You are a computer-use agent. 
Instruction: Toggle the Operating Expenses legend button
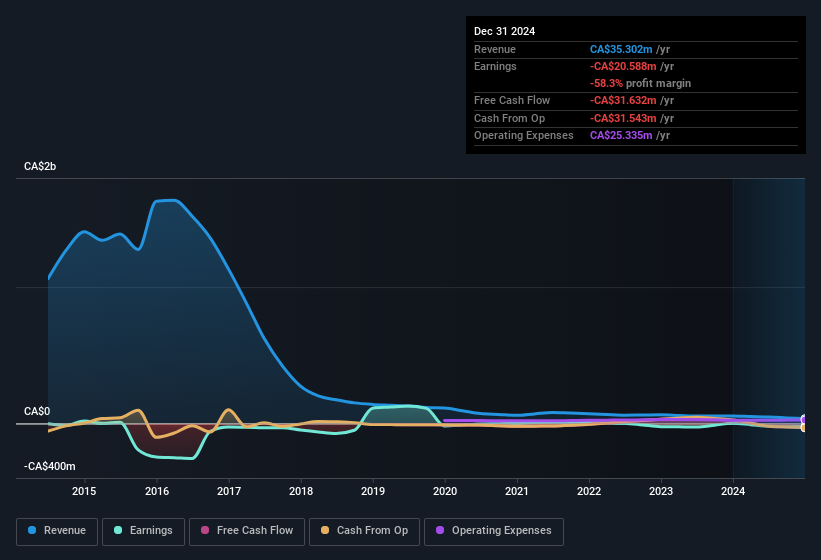(x=494, y=531)
